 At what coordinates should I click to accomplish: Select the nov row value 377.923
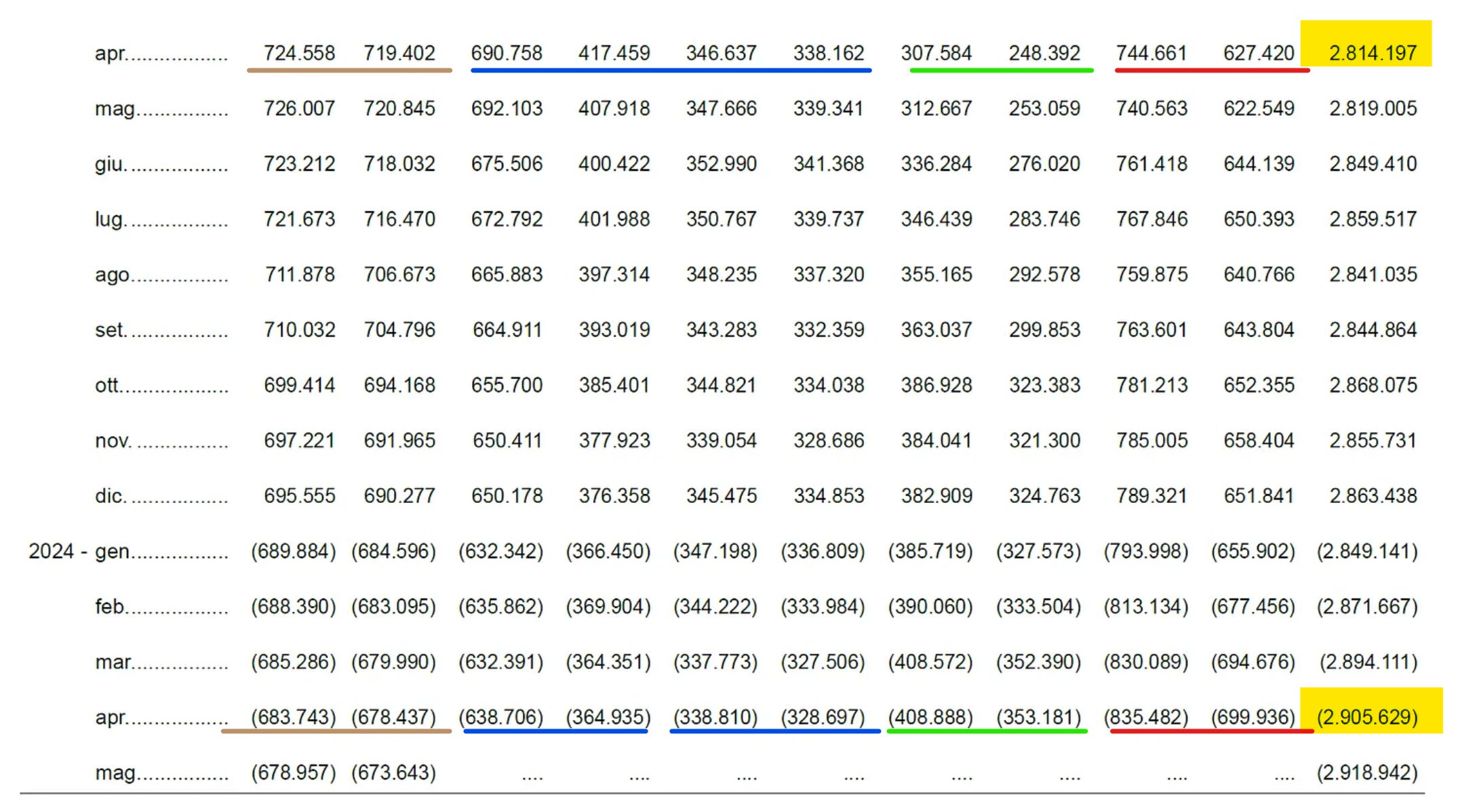[x=614, y=441]
